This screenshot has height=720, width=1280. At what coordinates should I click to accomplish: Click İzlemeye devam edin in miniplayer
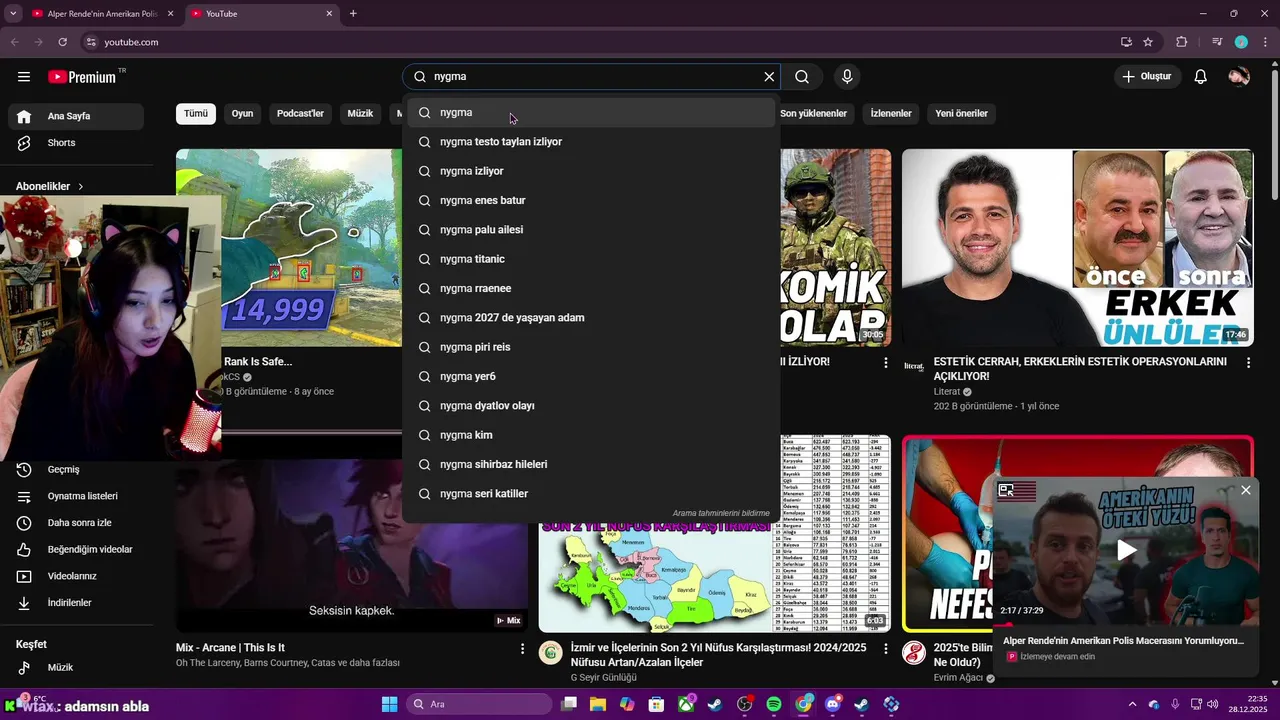click(1057, 657)
